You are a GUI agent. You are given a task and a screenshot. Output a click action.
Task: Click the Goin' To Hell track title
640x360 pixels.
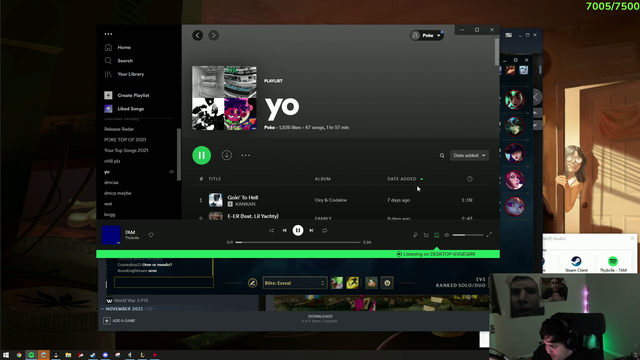pos(243,198)
